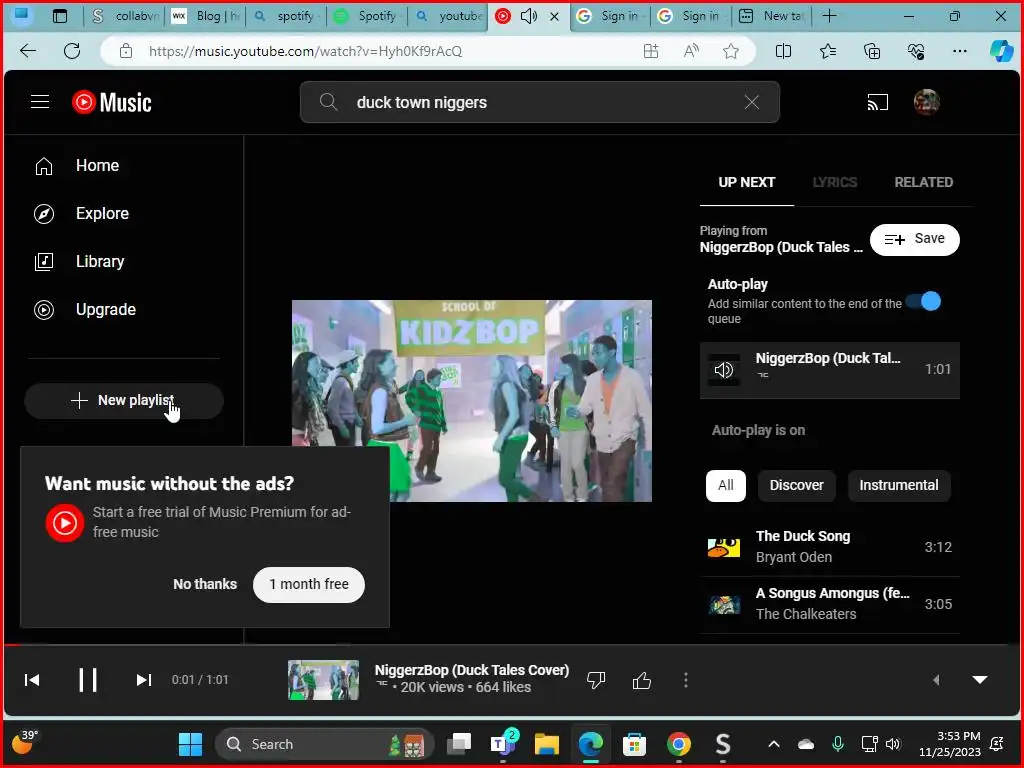Click the browser address bar URL
Screen dimensions: 1024x768
pos(305,51)
